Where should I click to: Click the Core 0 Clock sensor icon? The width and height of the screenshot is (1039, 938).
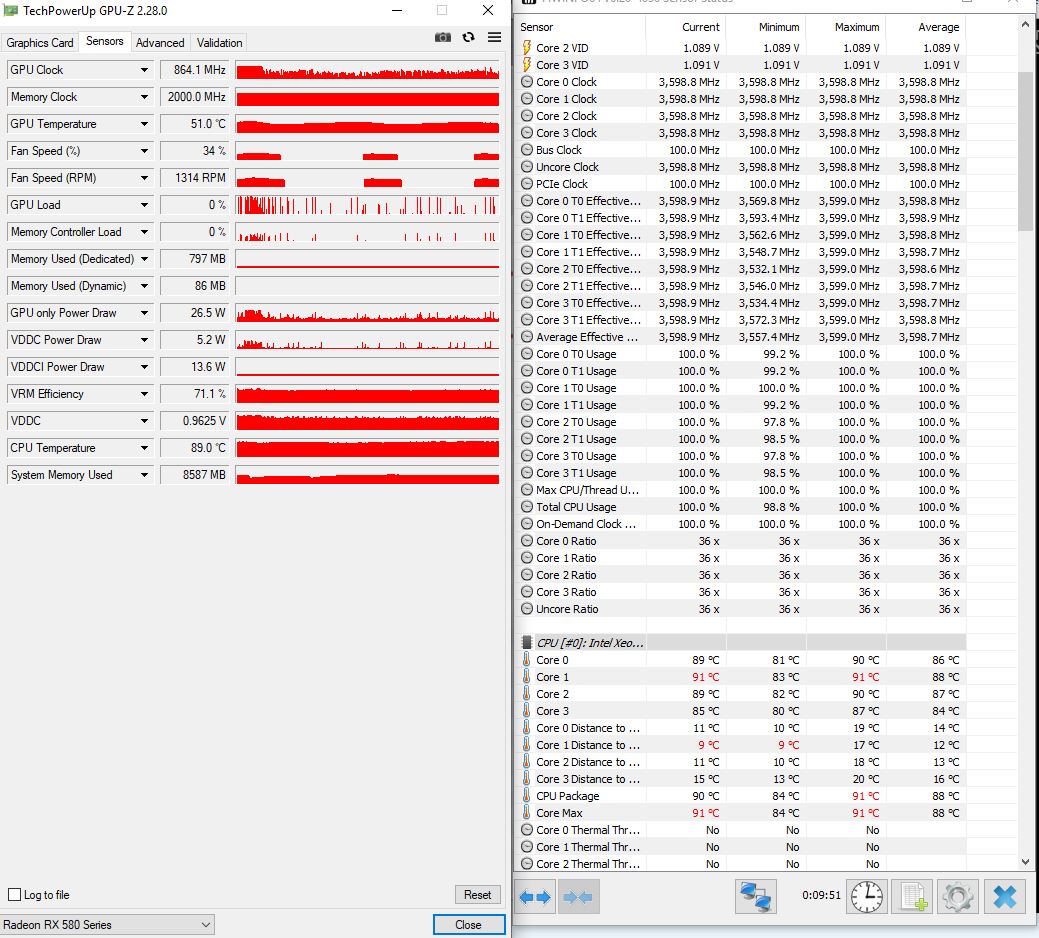527,82
